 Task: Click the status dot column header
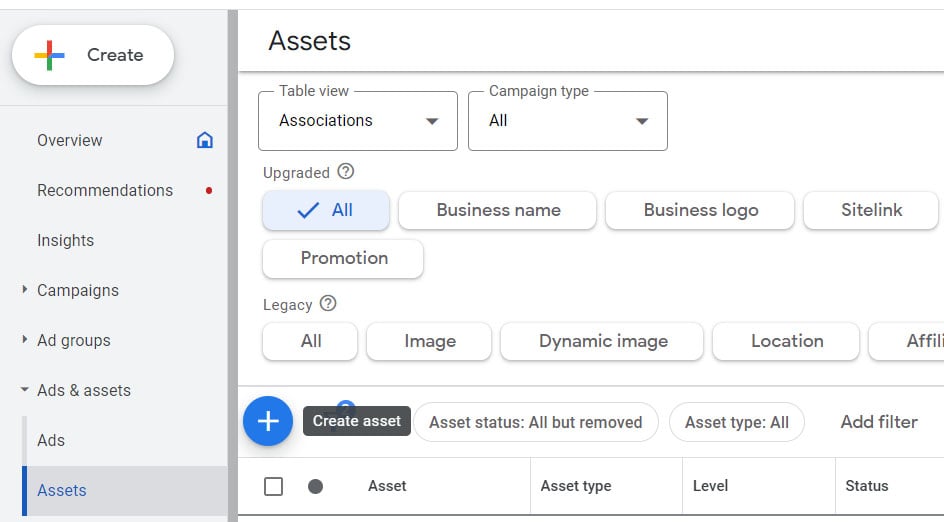pos(315,486)
